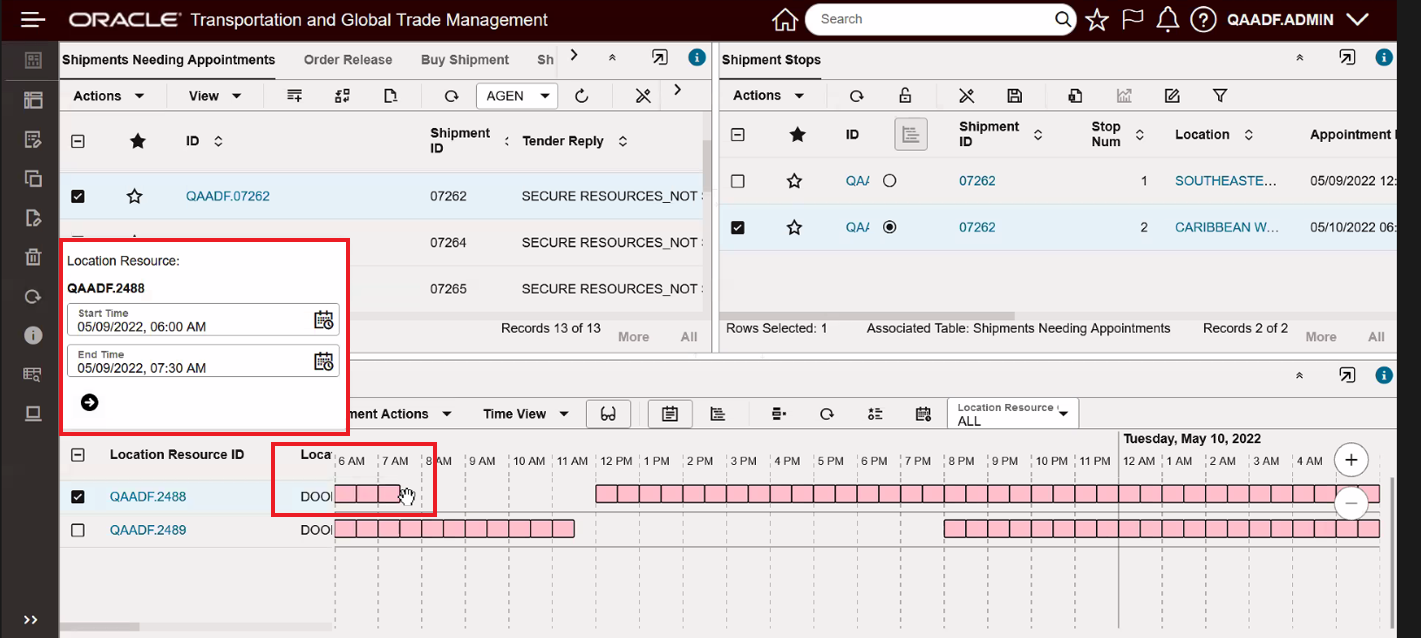Click the Help question mark icon
Image resolution: width=1421 pixels, height=638 pixels.
click(1203, 20)
